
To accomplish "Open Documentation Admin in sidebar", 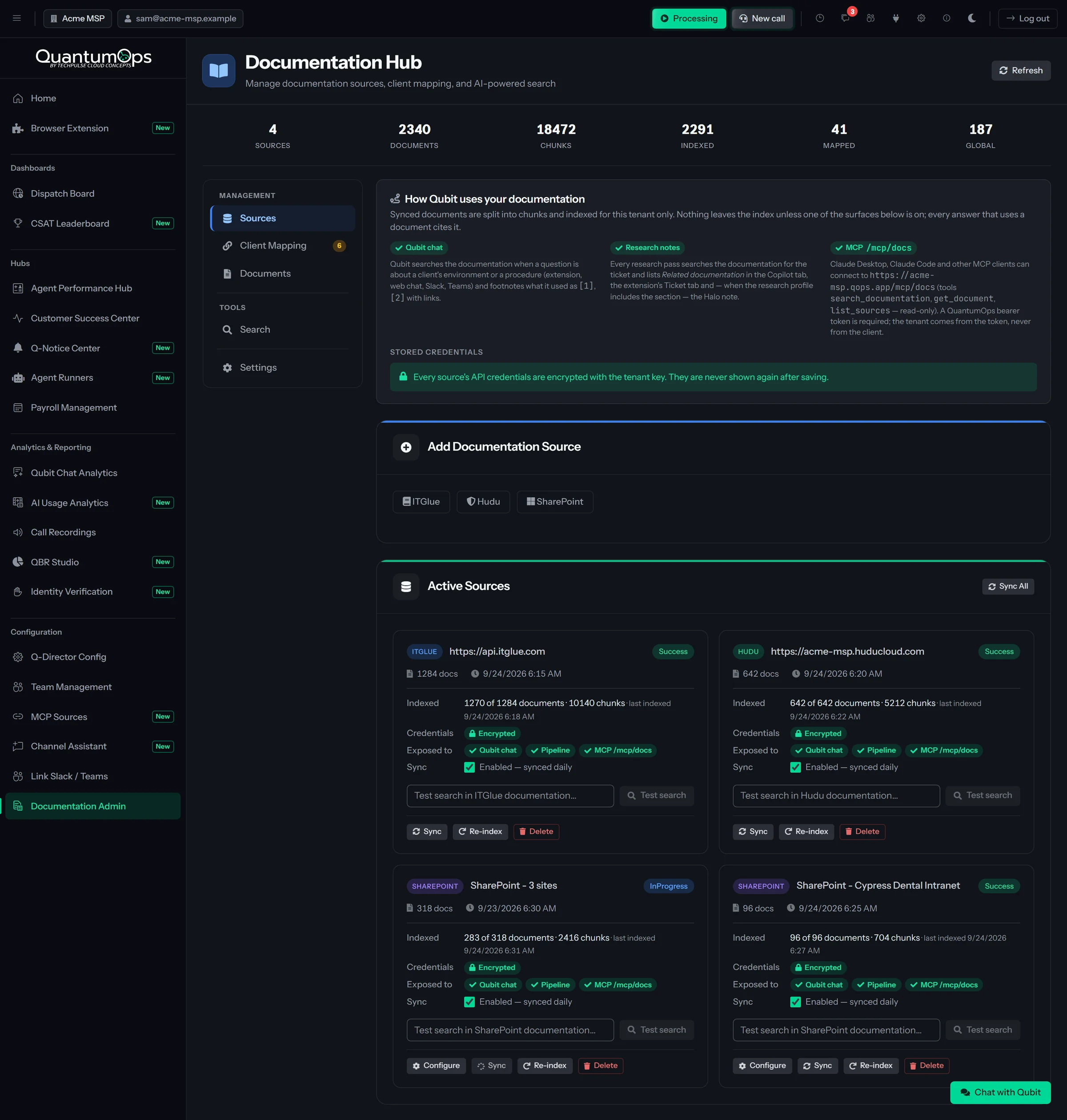I will pos(93,806).
